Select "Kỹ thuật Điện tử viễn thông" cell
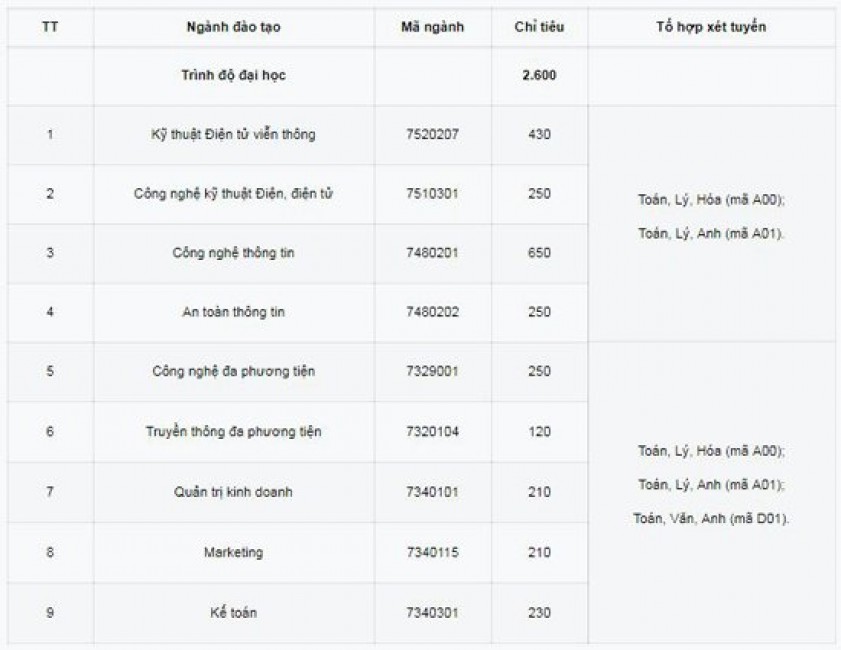Viewport: 841px width, 650px height. [233, 134]
